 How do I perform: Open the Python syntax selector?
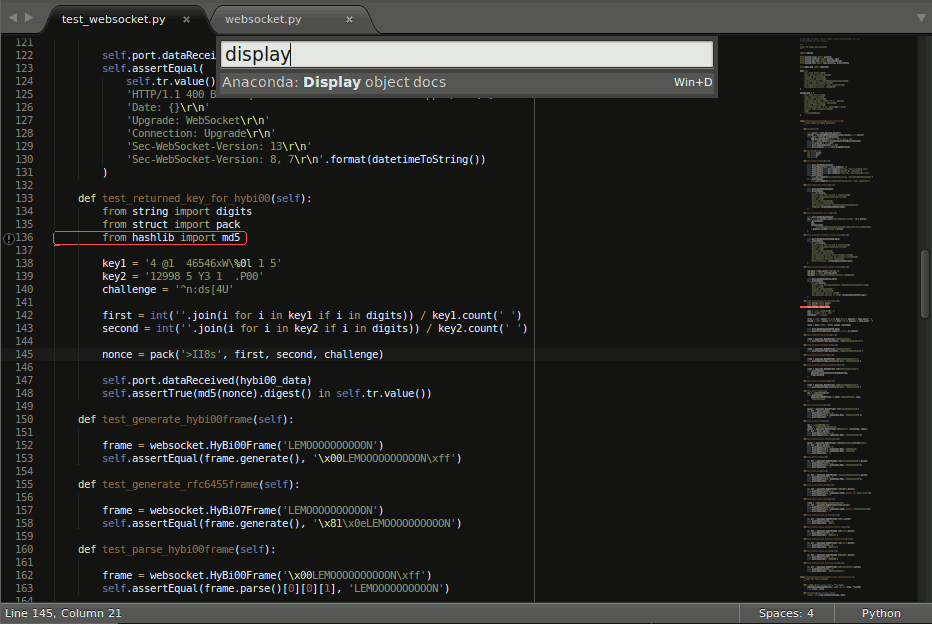click(x=880, y=613)
